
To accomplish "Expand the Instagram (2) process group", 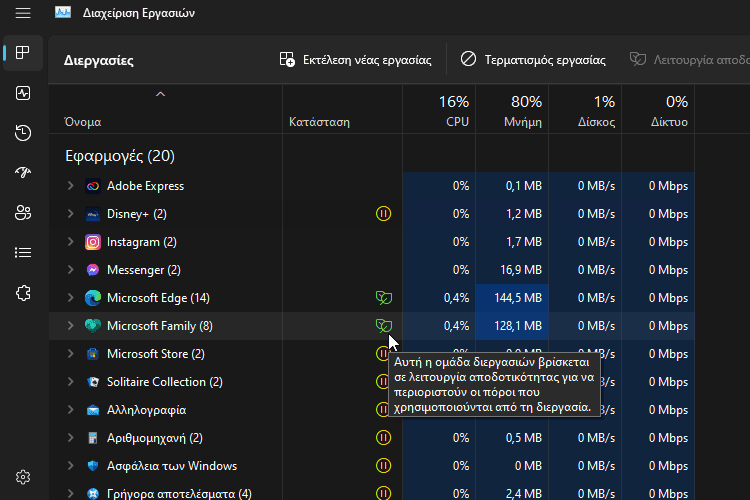I will click(x=70, y=242).
